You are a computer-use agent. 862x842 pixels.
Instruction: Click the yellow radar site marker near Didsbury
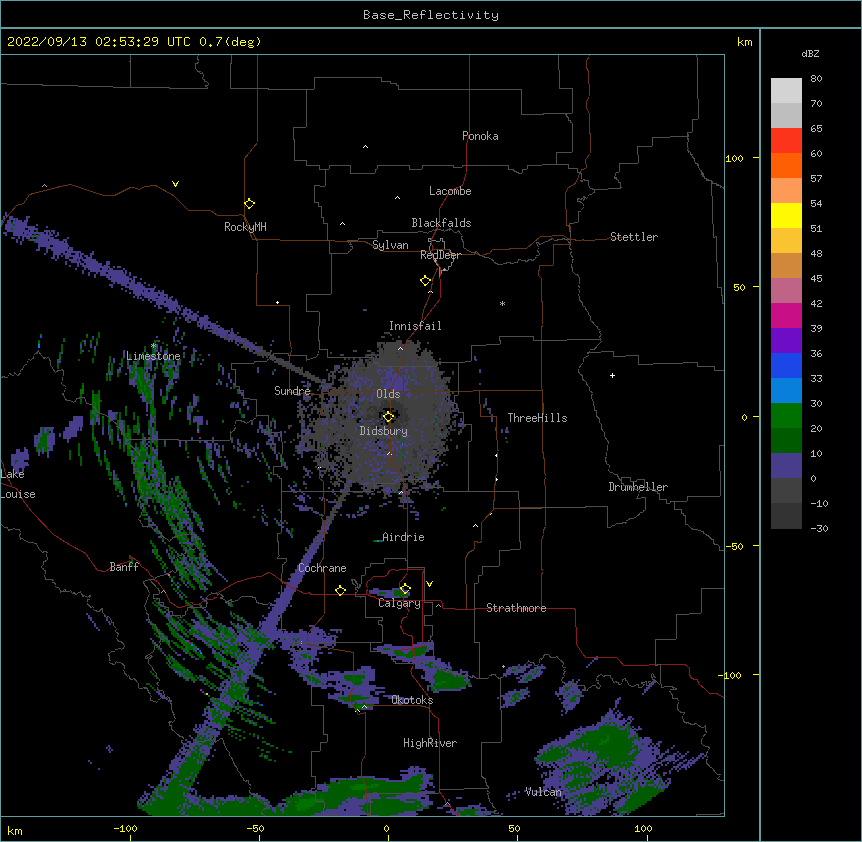[388, 416]
